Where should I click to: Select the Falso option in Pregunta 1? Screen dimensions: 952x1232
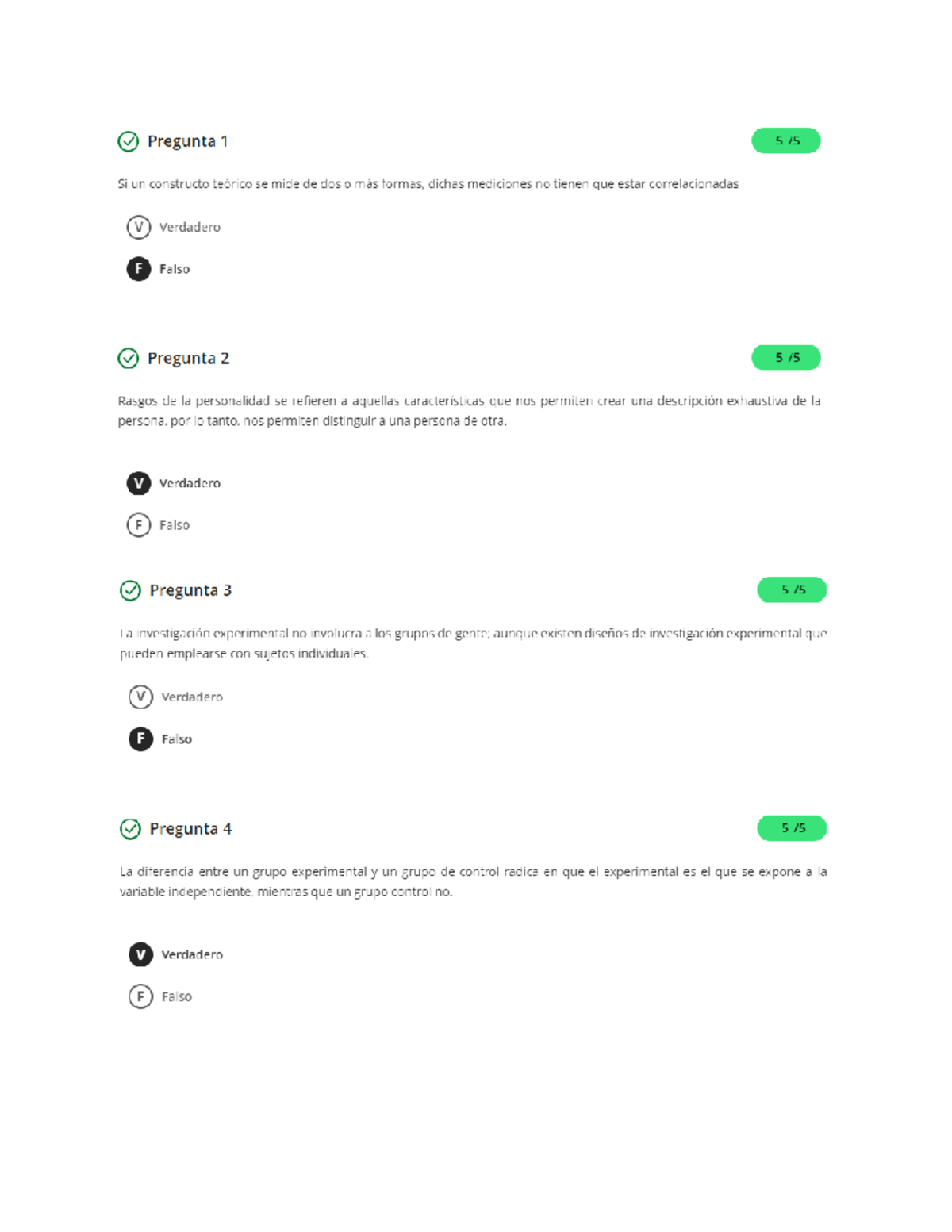(x=139, y=269)
